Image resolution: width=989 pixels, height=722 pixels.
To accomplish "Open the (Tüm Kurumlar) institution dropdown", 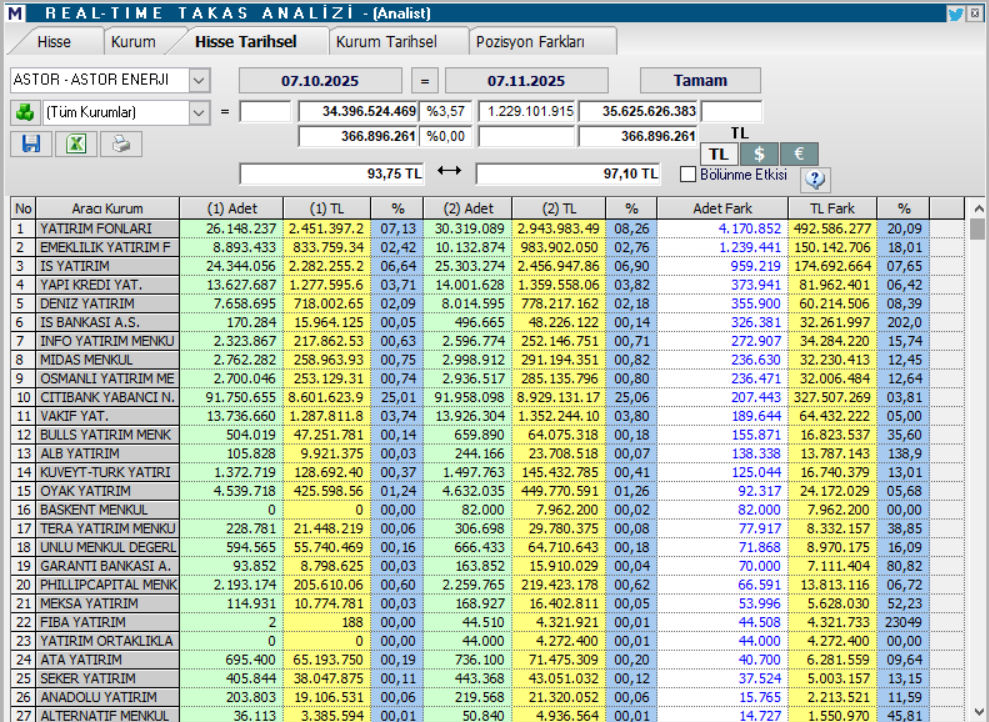I will click(x=199, y=112).
